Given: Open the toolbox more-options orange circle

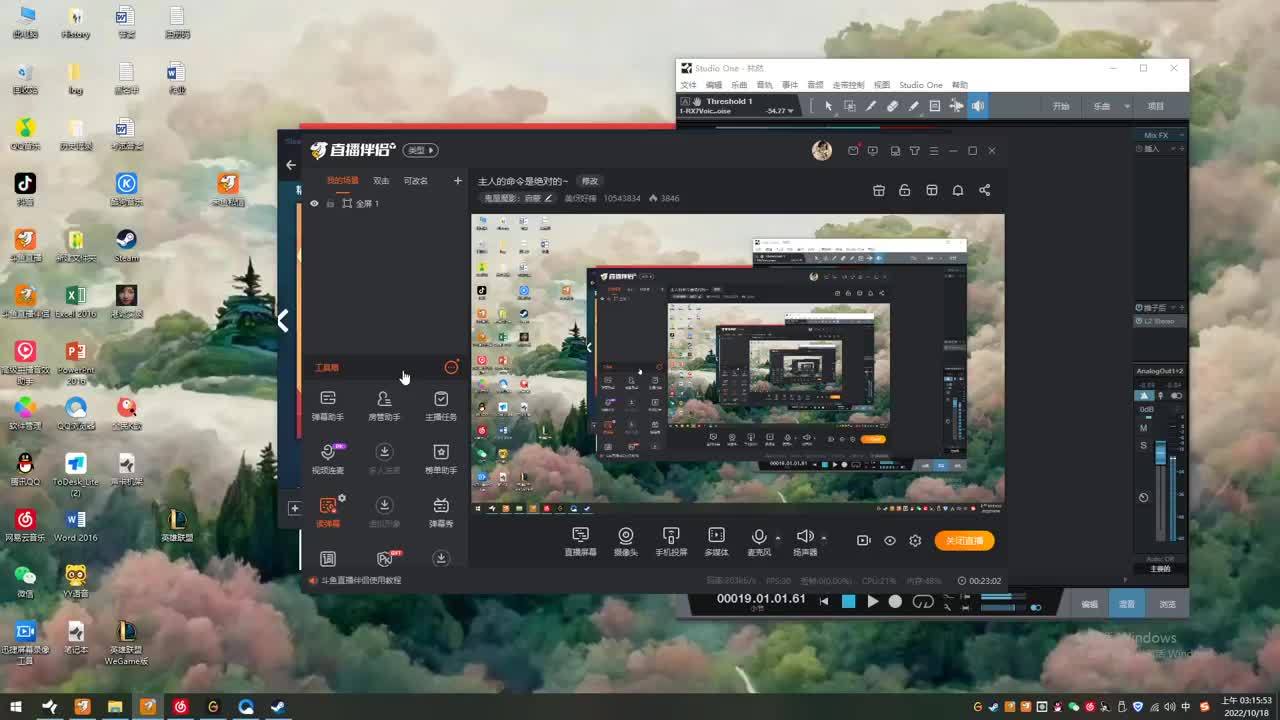Looking at the screenshot, I should (x=451, y=368).
